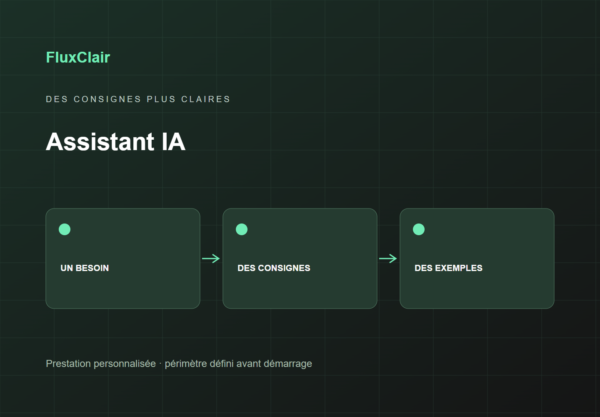
Task: Open the 'UN BESOIN' card
Action: point(123,258)
